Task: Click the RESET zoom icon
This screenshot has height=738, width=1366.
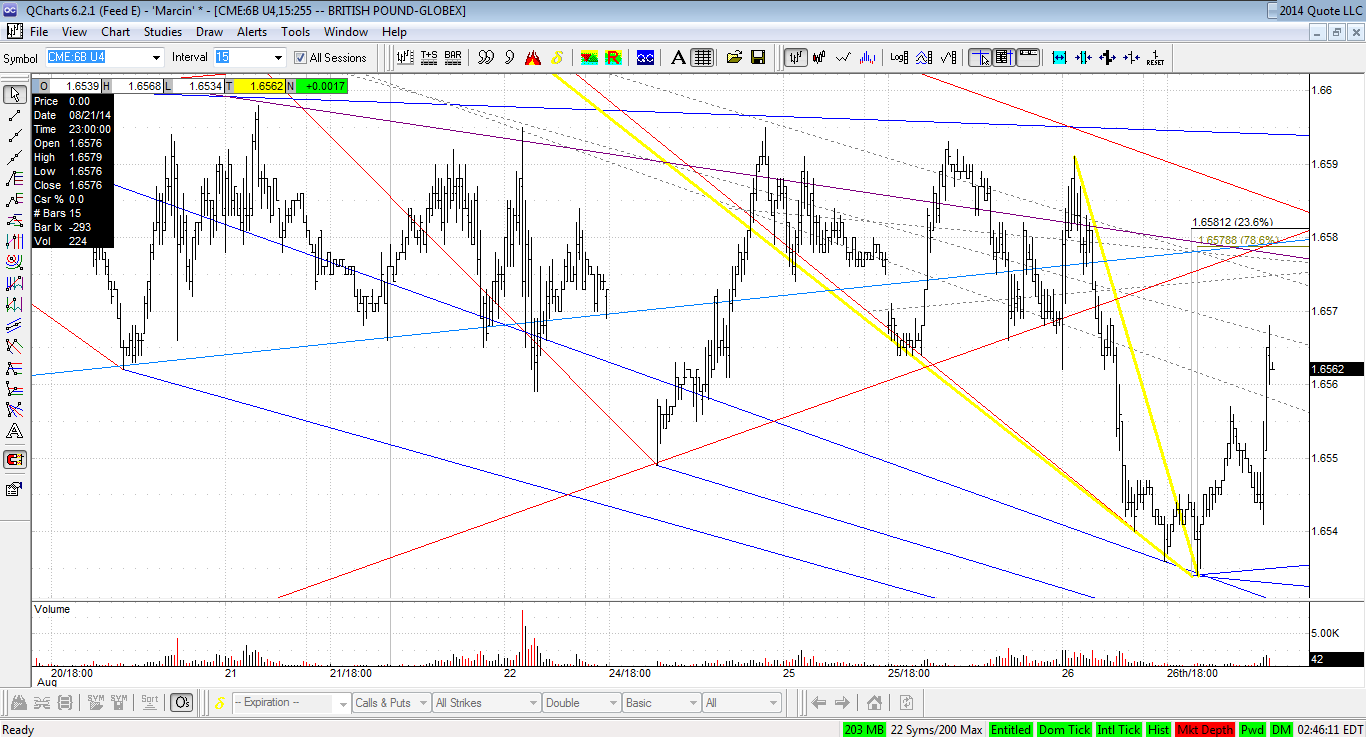Action: pos(1156,57)
